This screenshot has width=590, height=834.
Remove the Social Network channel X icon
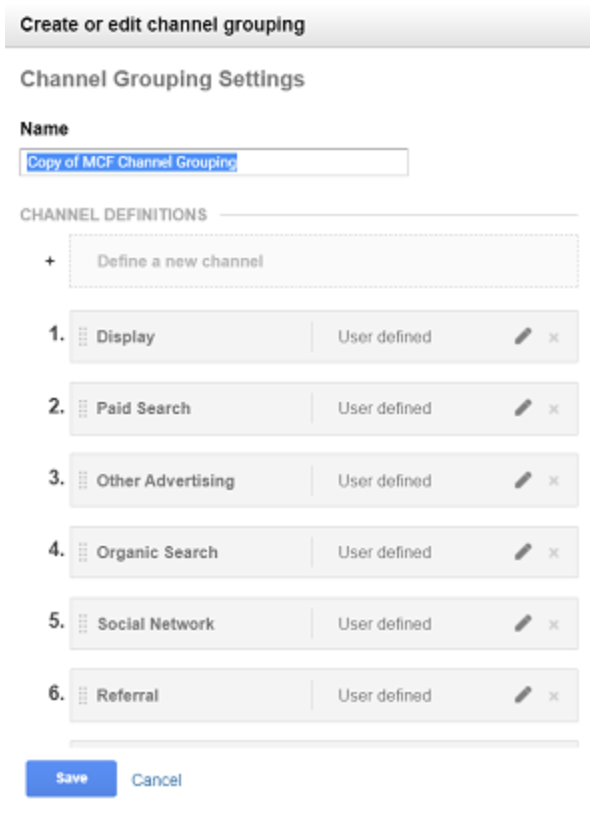pos(553,624)
